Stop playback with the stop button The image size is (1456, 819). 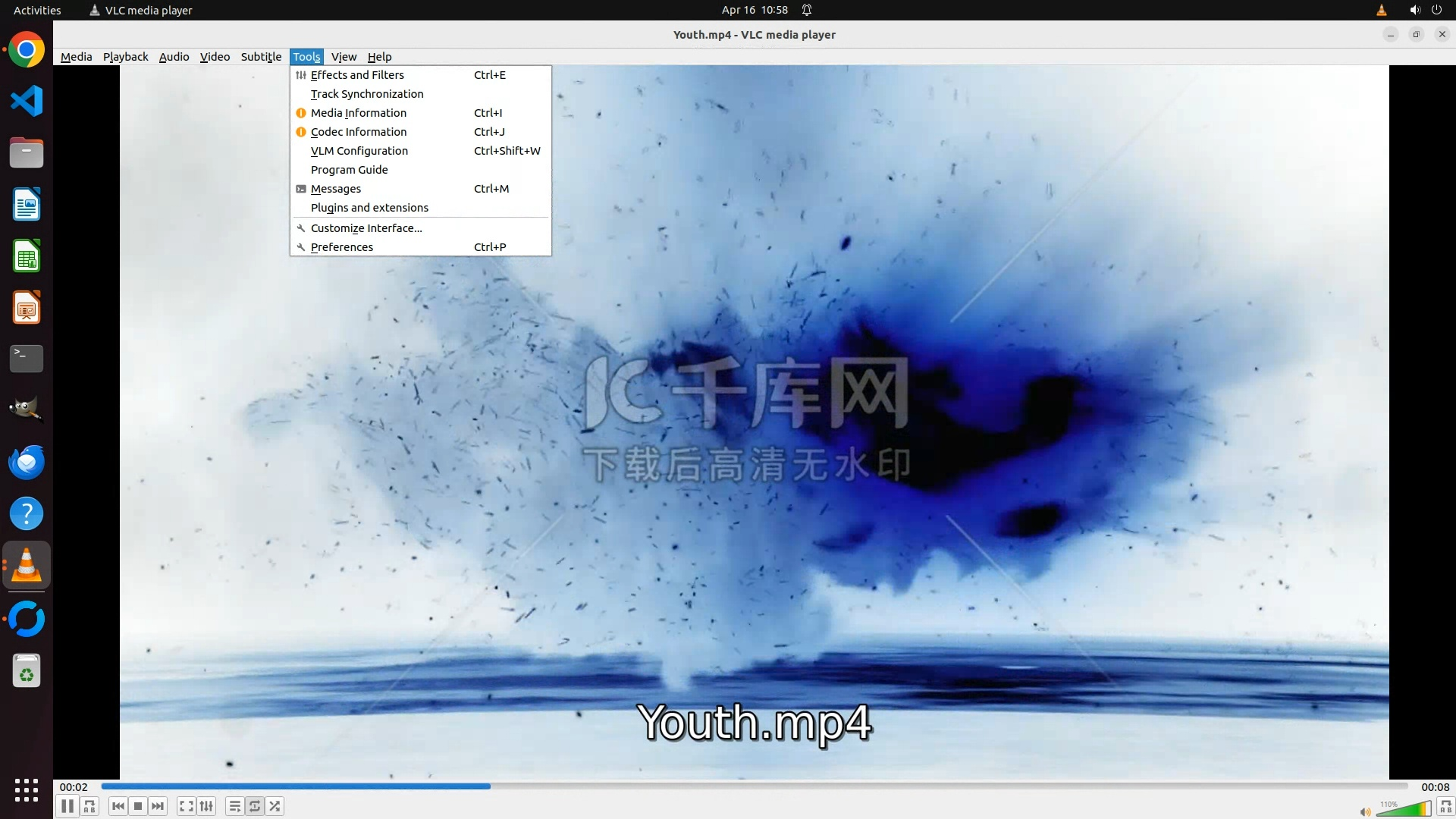(x=138, y=806)
